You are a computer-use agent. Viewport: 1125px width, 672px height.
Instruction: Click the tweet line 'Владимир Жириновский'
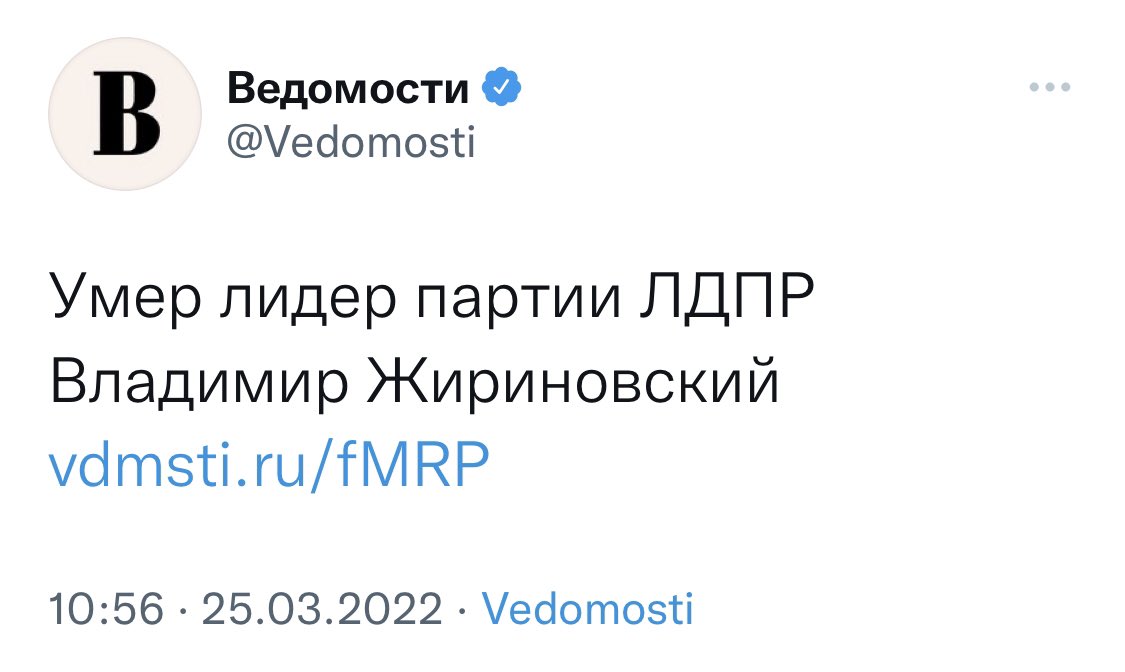click(414, 382)
